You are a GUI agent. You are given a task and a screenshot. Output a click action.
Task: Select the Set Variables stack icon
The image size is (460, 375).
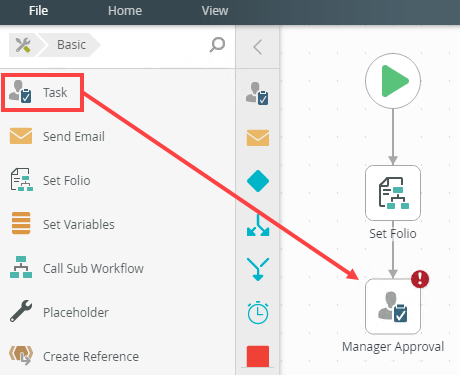[x=21, y=223]
